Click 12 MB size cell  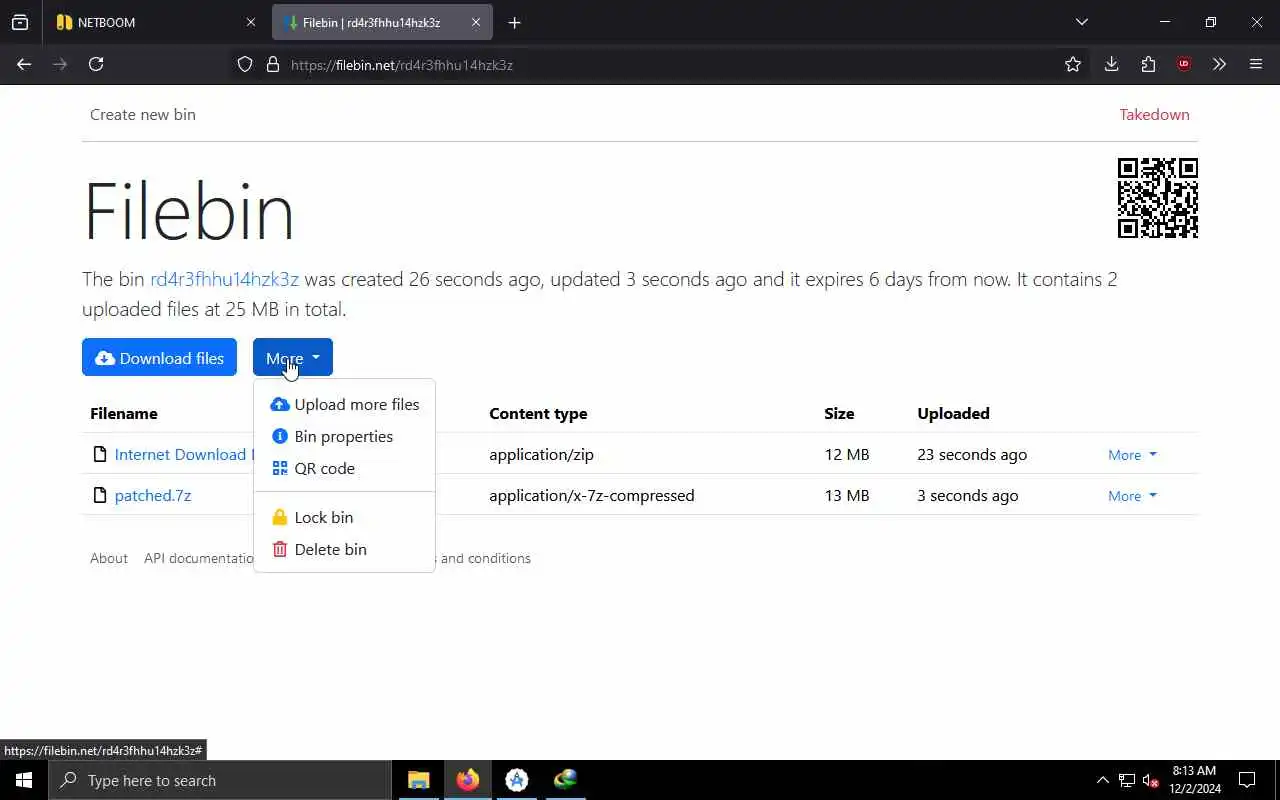[846, 454]
